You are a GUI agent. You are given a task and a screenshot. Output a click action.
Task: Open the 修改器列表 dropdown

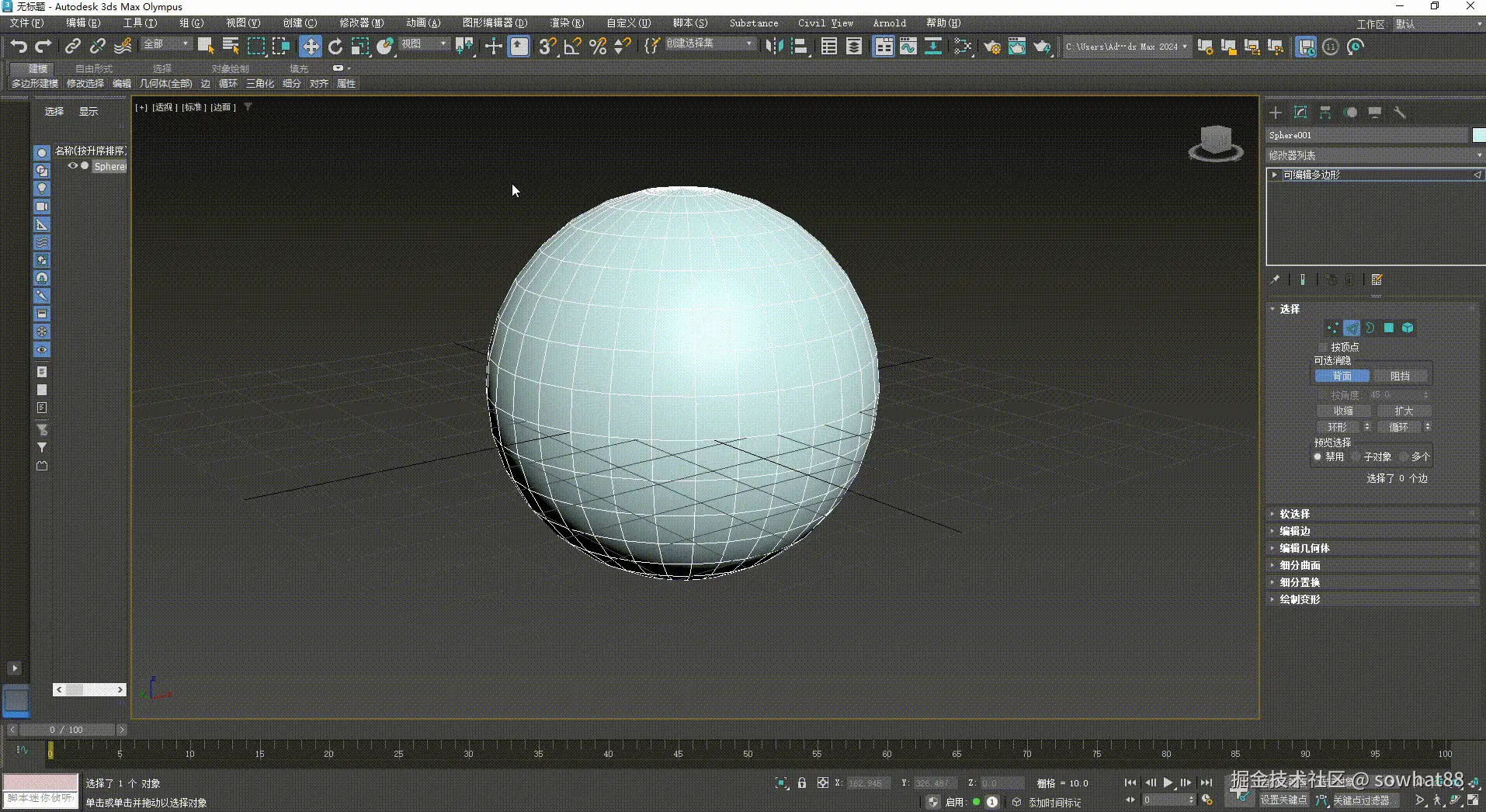tap(1374, 154)
